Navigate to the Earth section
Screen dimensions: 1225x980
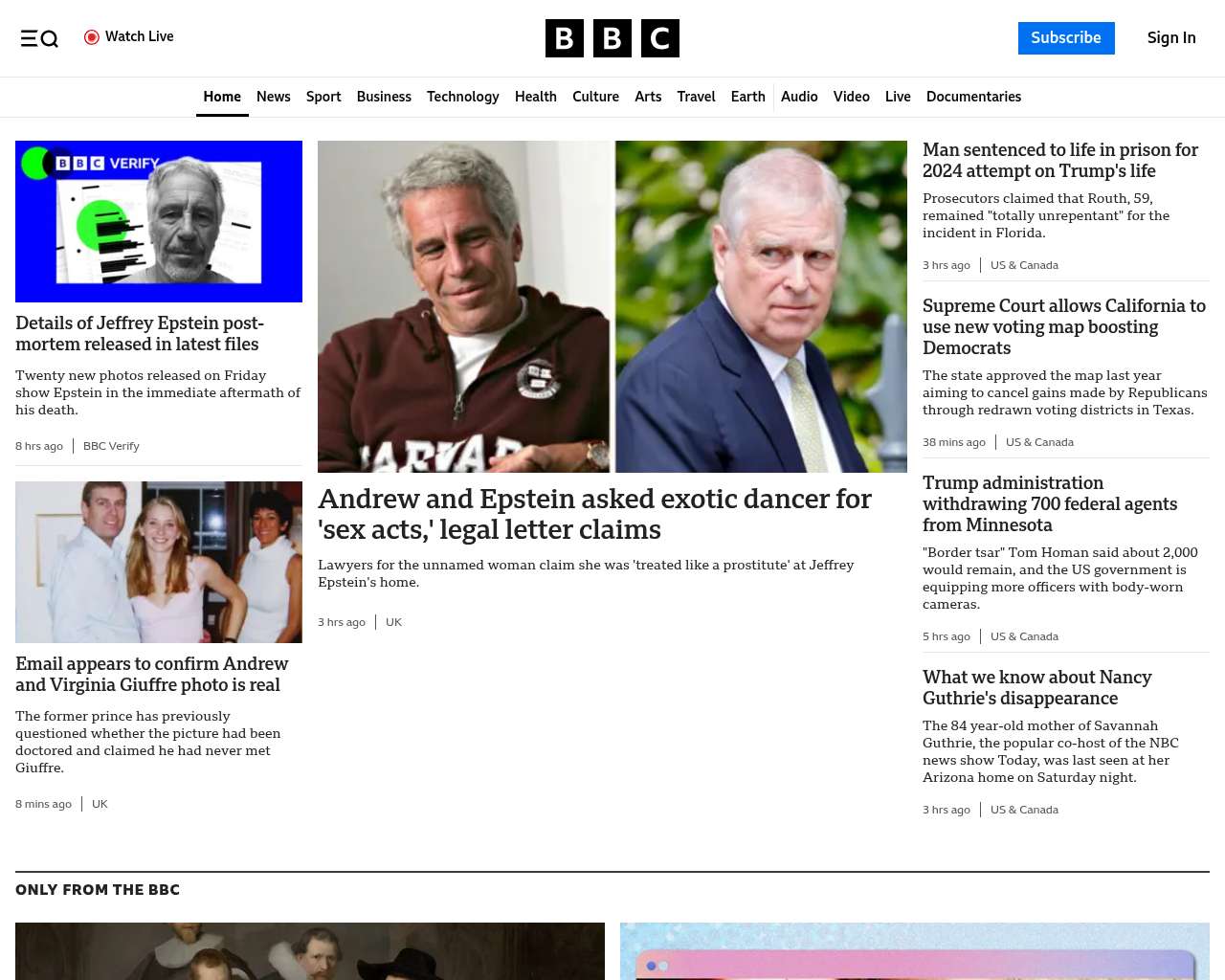point(747,97)
